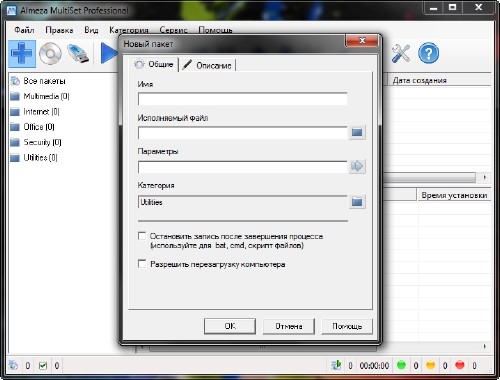
Task: Click the arrow button beside Параметры field
Action: click(x=357, y=166)
